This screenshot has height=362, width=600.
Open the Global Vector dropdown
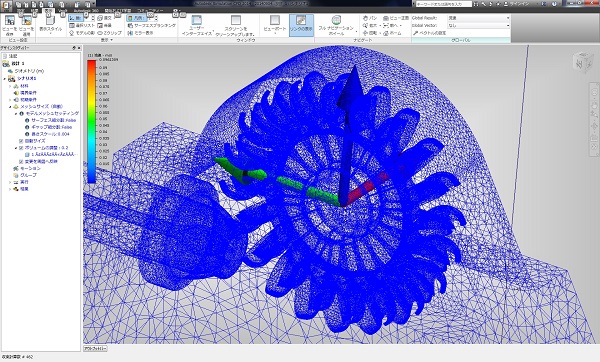point(479,25)
